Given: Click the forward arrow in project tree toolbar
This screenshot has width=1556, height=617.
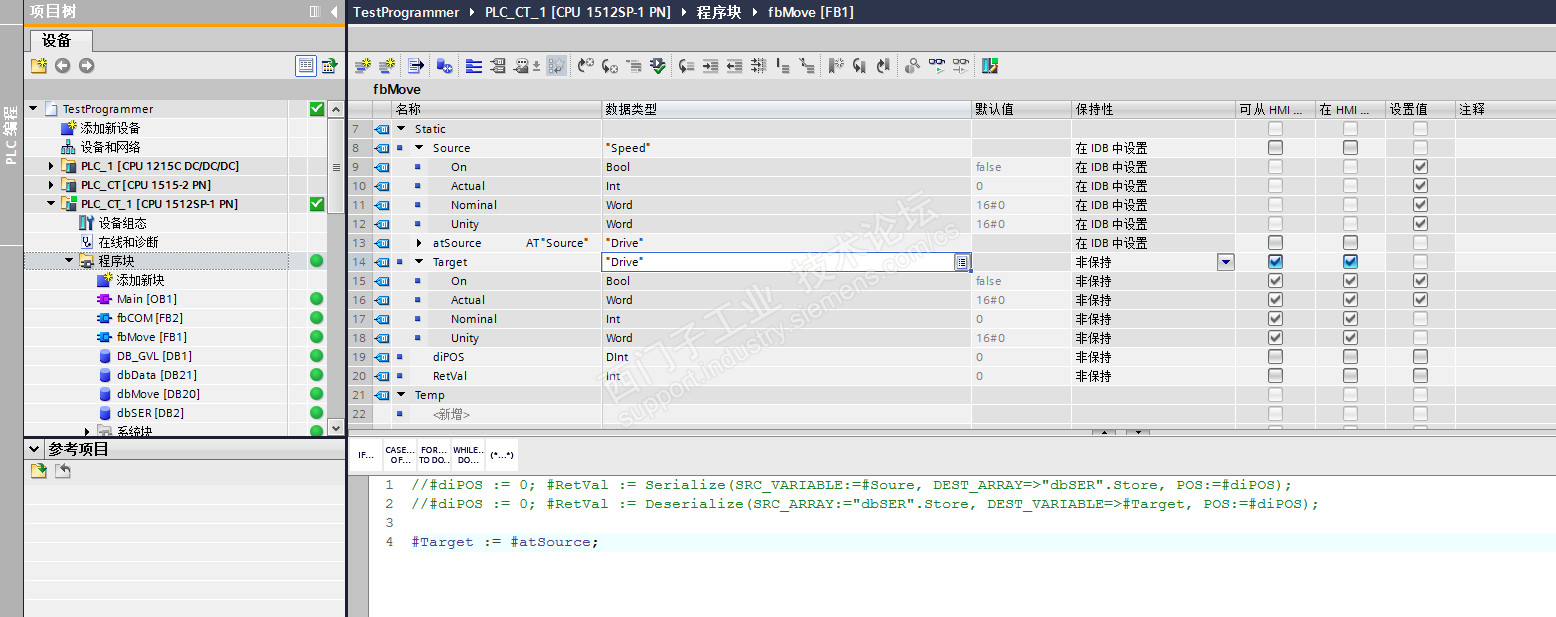Looking at the screenshot, I should [x=87, y=66].
